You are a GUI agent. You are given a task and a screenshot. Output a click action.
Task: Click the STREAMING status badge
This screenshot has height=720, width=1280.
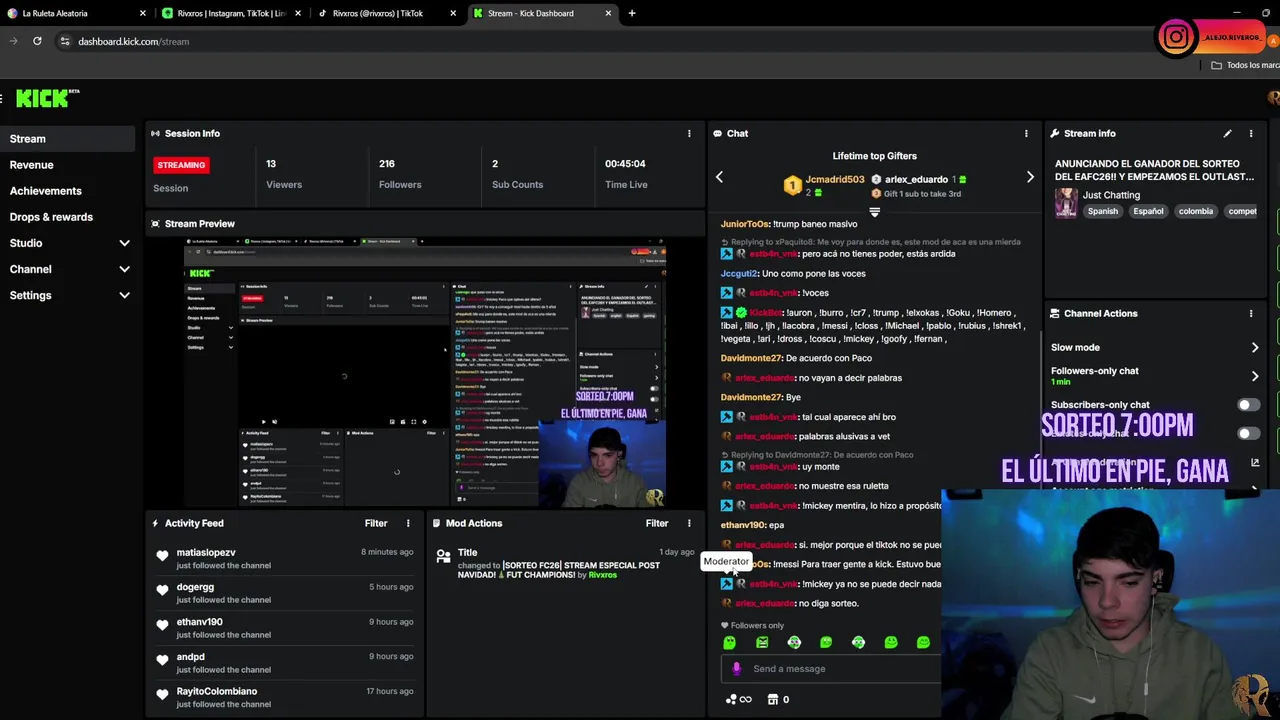point(181,165)
